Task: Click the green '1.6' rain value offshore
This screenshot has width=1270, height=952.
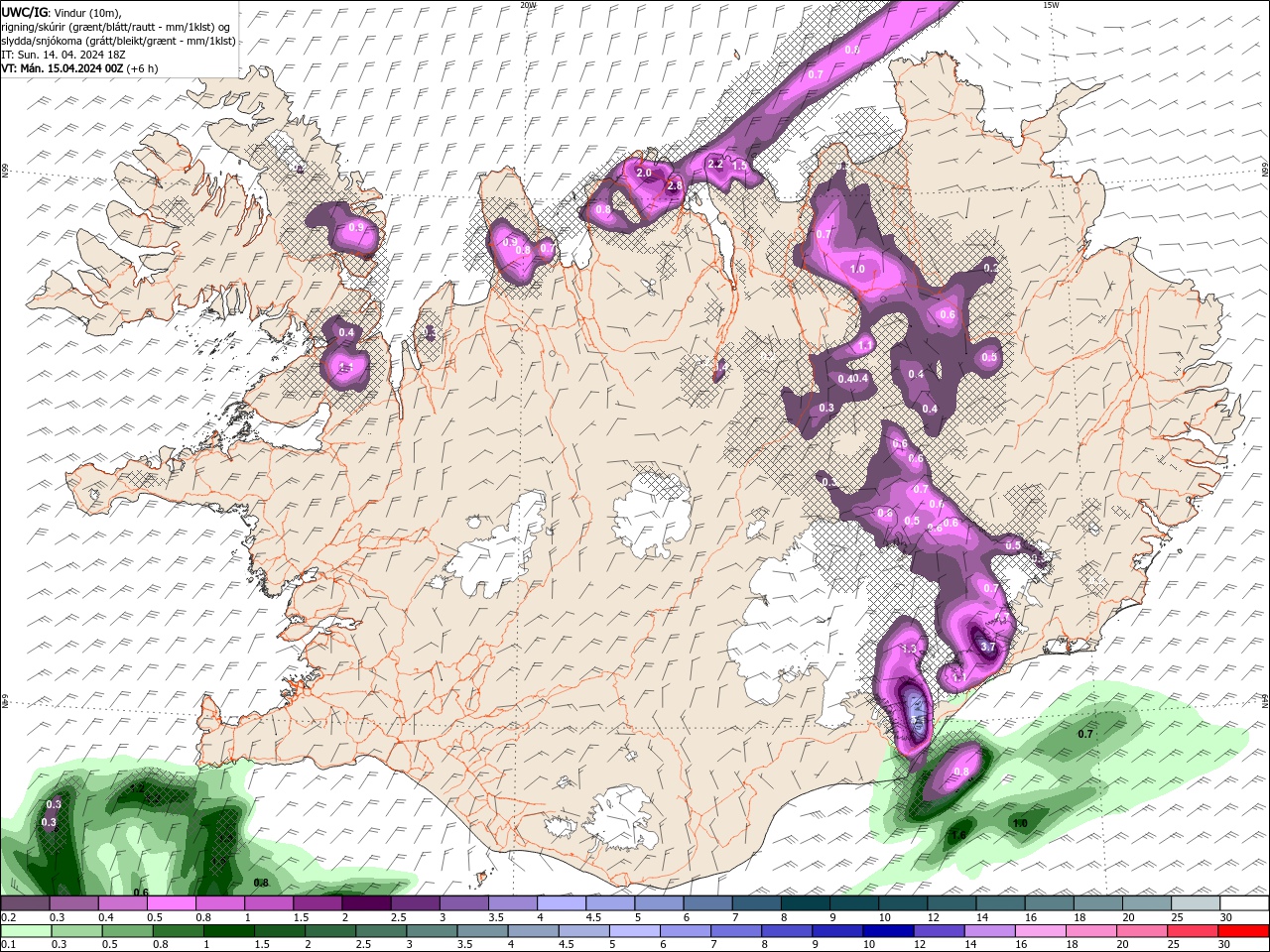Action: [958, 836]
